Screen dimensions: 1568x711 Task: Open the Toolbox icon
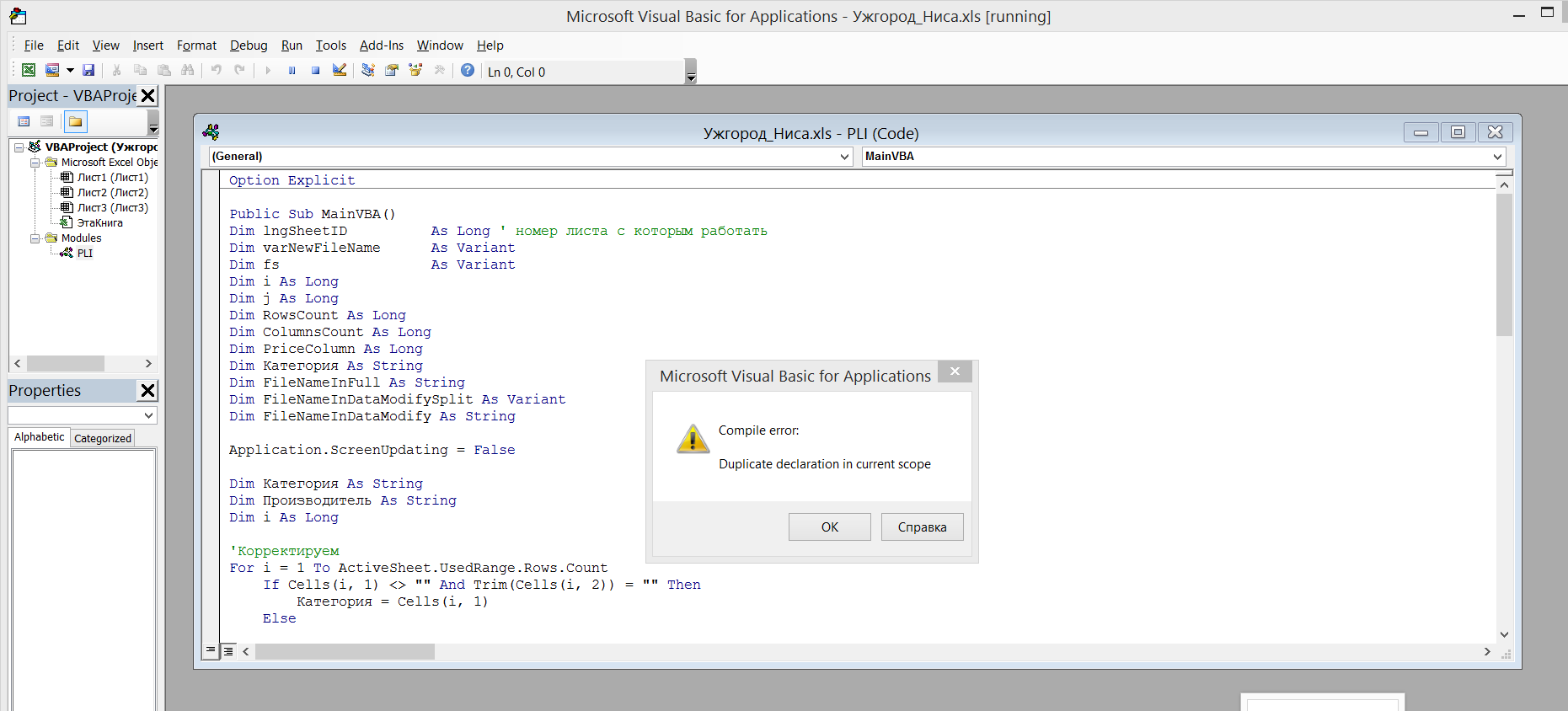(x=439, y=71)
